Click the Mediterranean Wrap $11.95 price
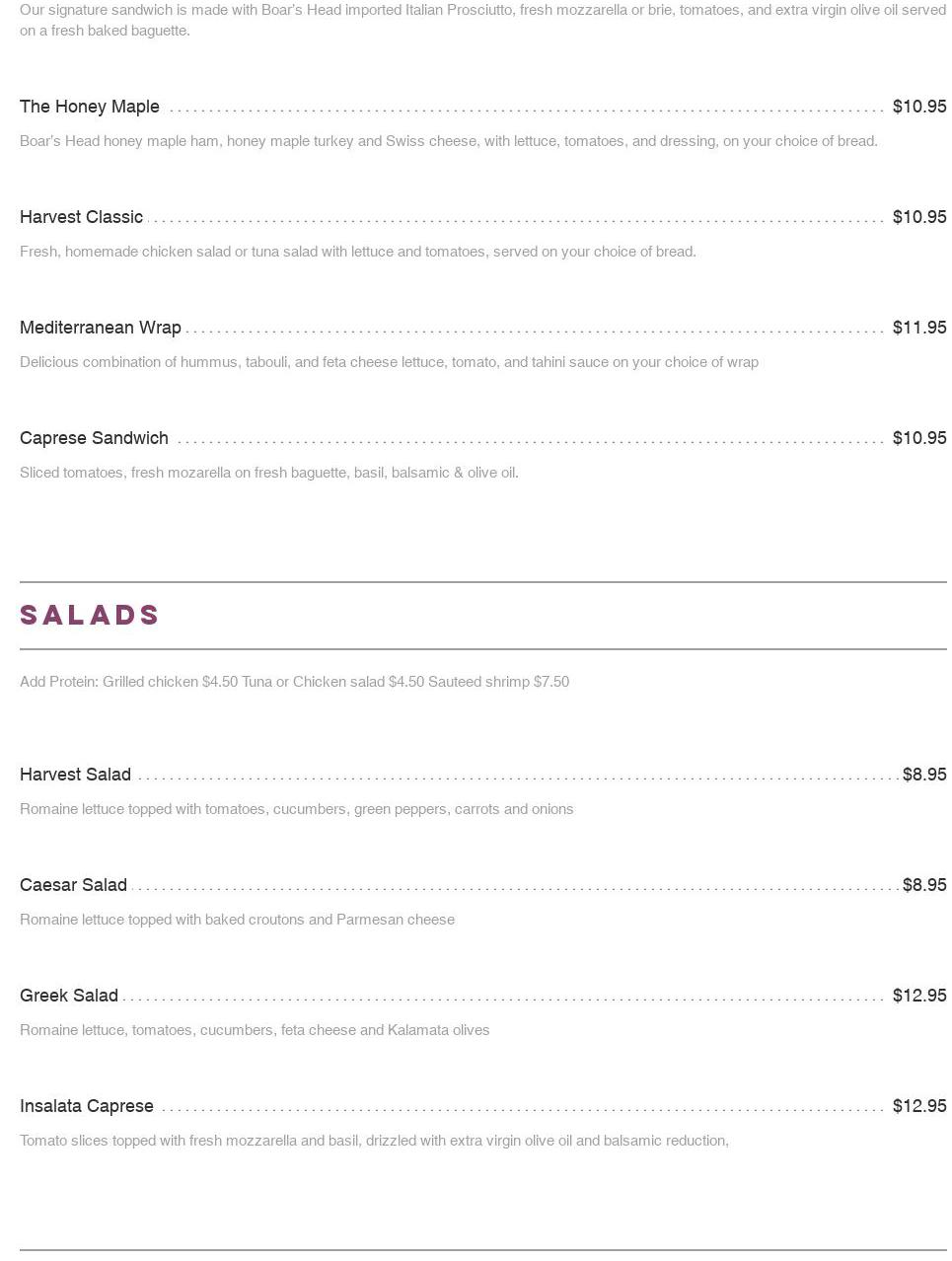 click(x=918, y=328)
